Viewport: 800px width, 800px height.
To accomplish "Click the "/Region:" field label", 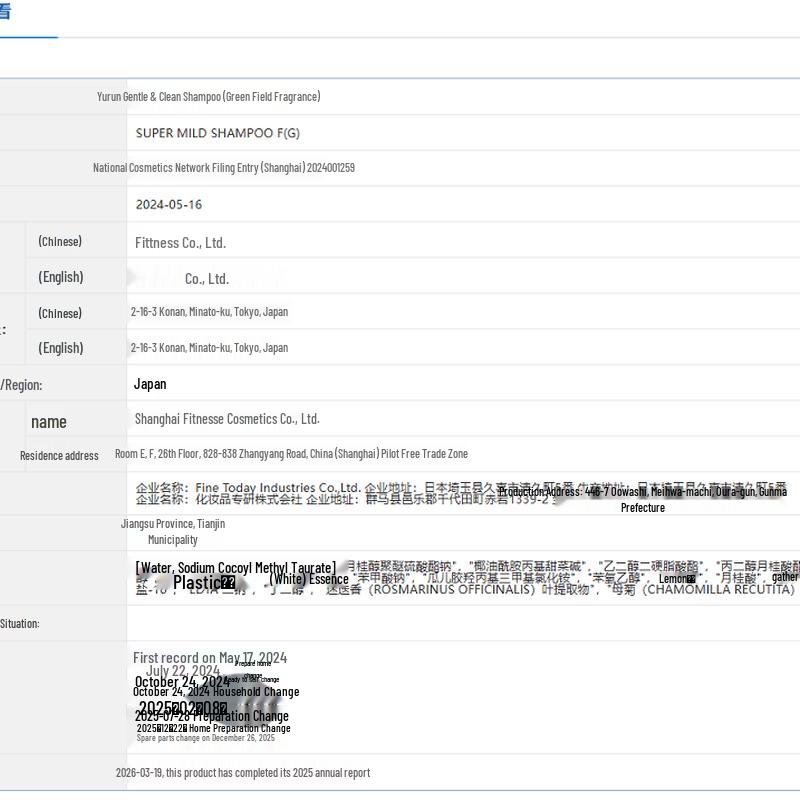I will tap(21, 385).
